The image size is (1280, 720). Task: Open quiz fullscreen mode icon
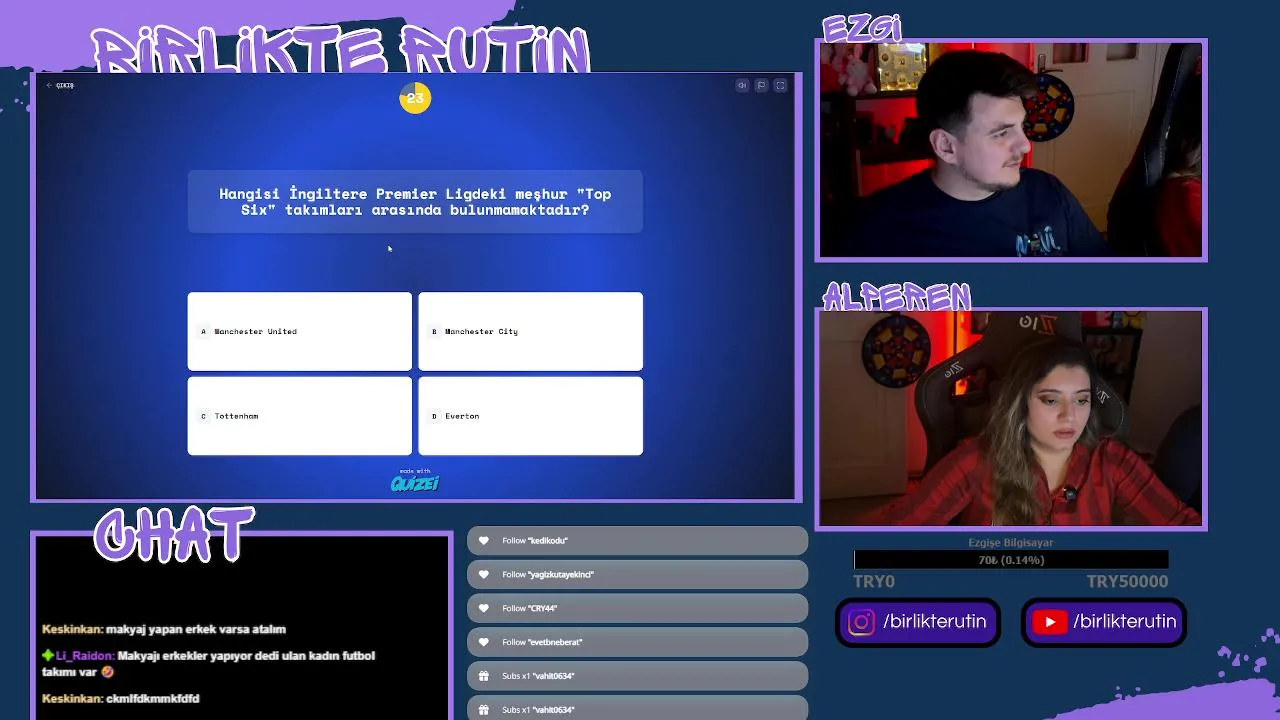click(781, 85)
